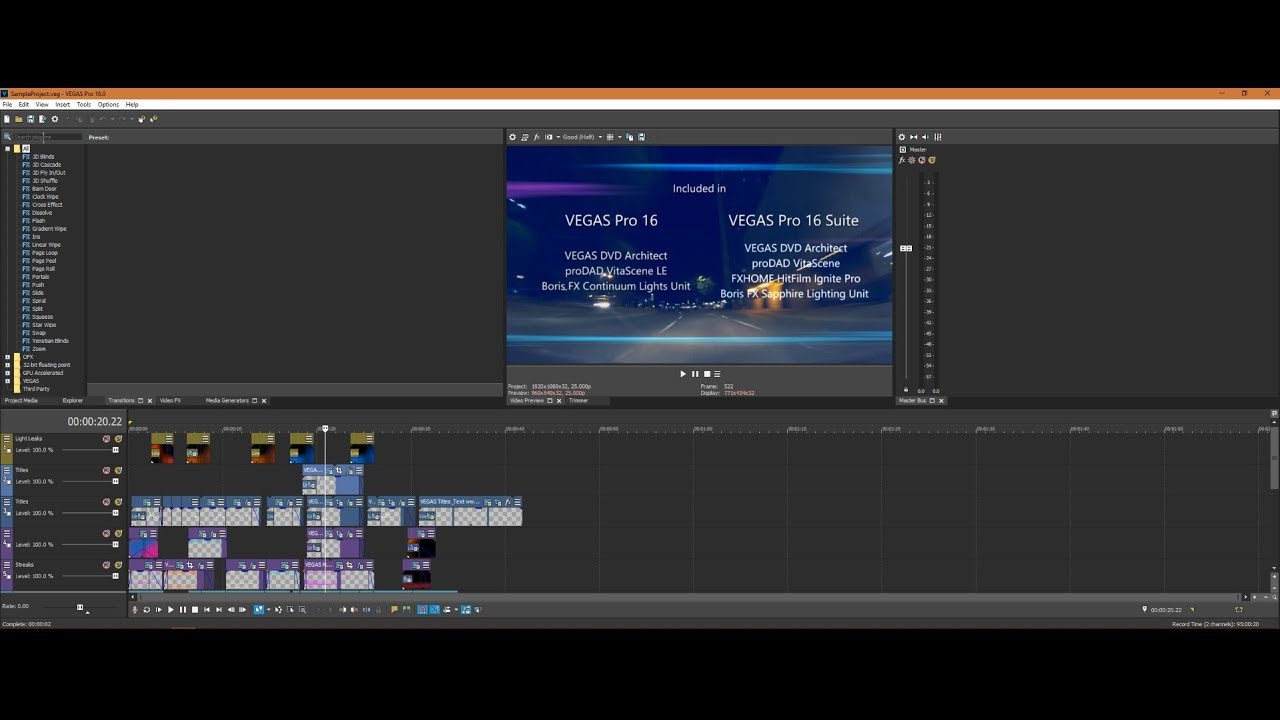Toggle Automatic Crossfades on timeline toolbar

(x=434, y=609)
